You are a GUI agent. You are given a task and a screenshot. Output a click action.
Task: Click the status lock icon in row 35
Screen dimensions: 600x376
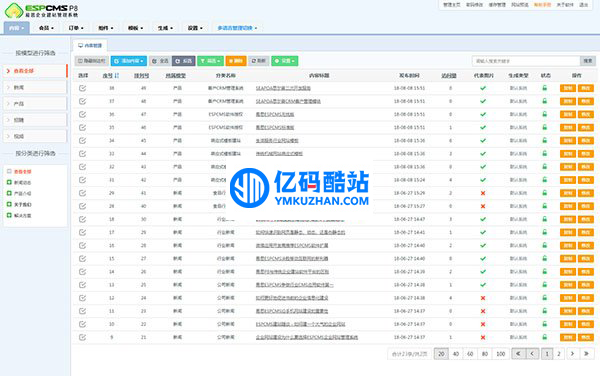coord(545,127)
